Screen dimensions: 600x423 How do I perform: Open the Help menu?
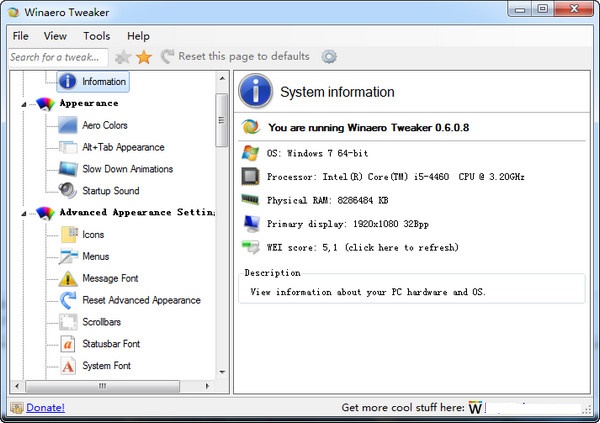coord(138,36)
